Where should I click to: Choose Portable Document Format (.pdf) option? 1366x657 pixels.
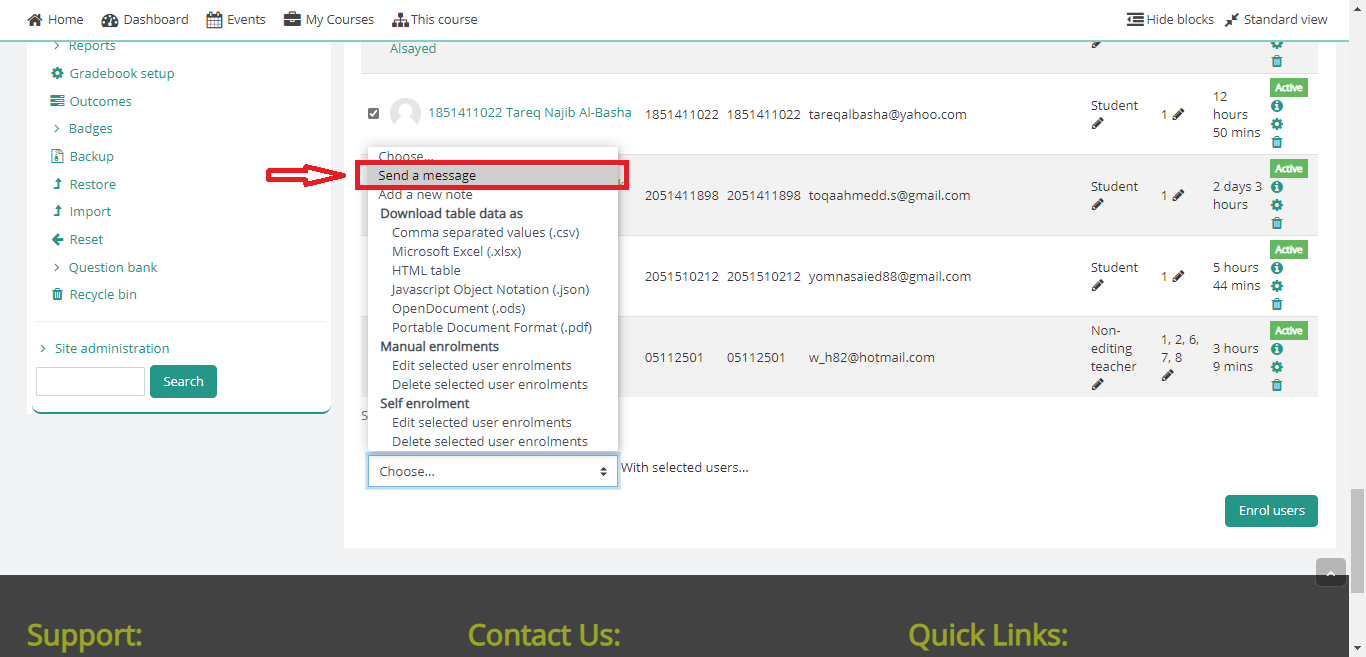click(493, 327)
